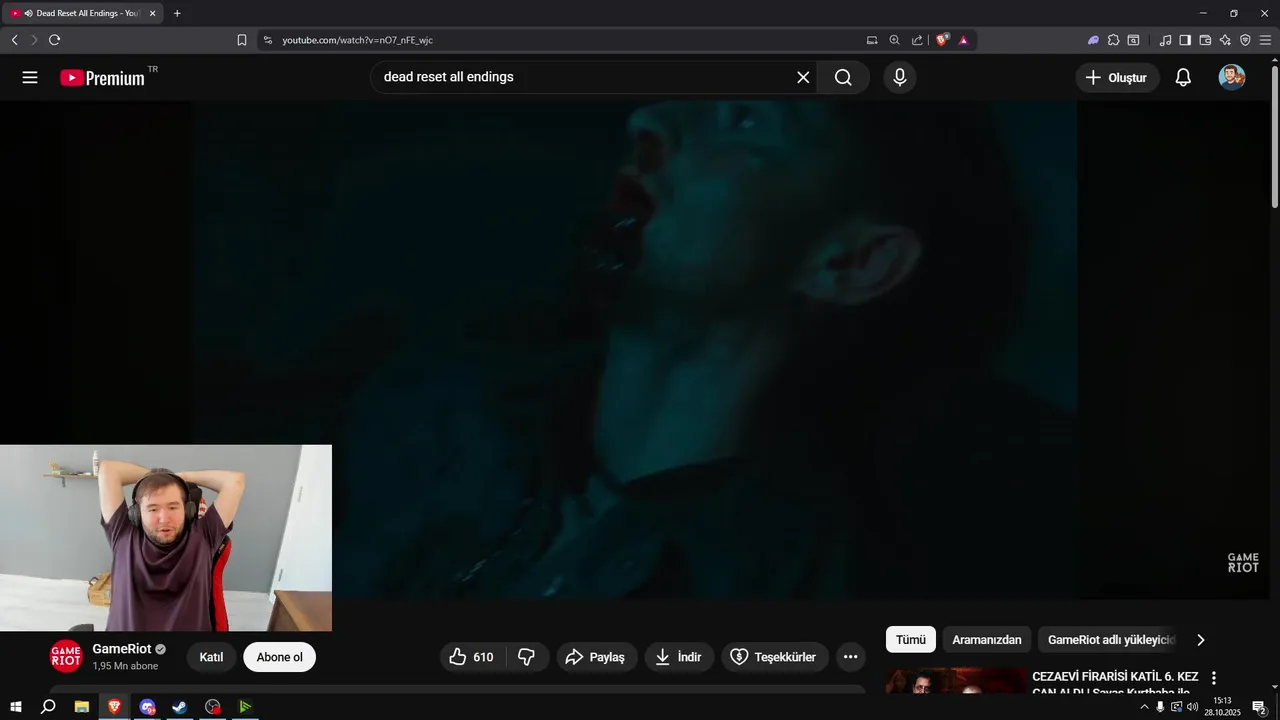Dislike the video with thumbs down

tap(528, 657)
